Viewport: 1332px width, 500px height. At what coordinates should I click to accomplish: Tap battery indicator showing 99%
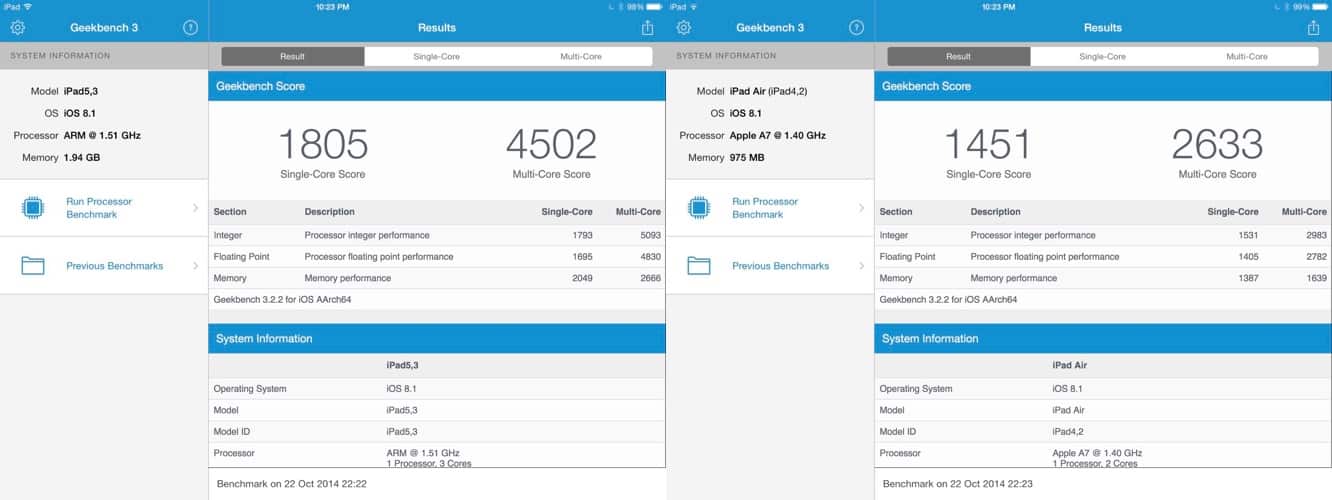click(x=1319, y=7)
